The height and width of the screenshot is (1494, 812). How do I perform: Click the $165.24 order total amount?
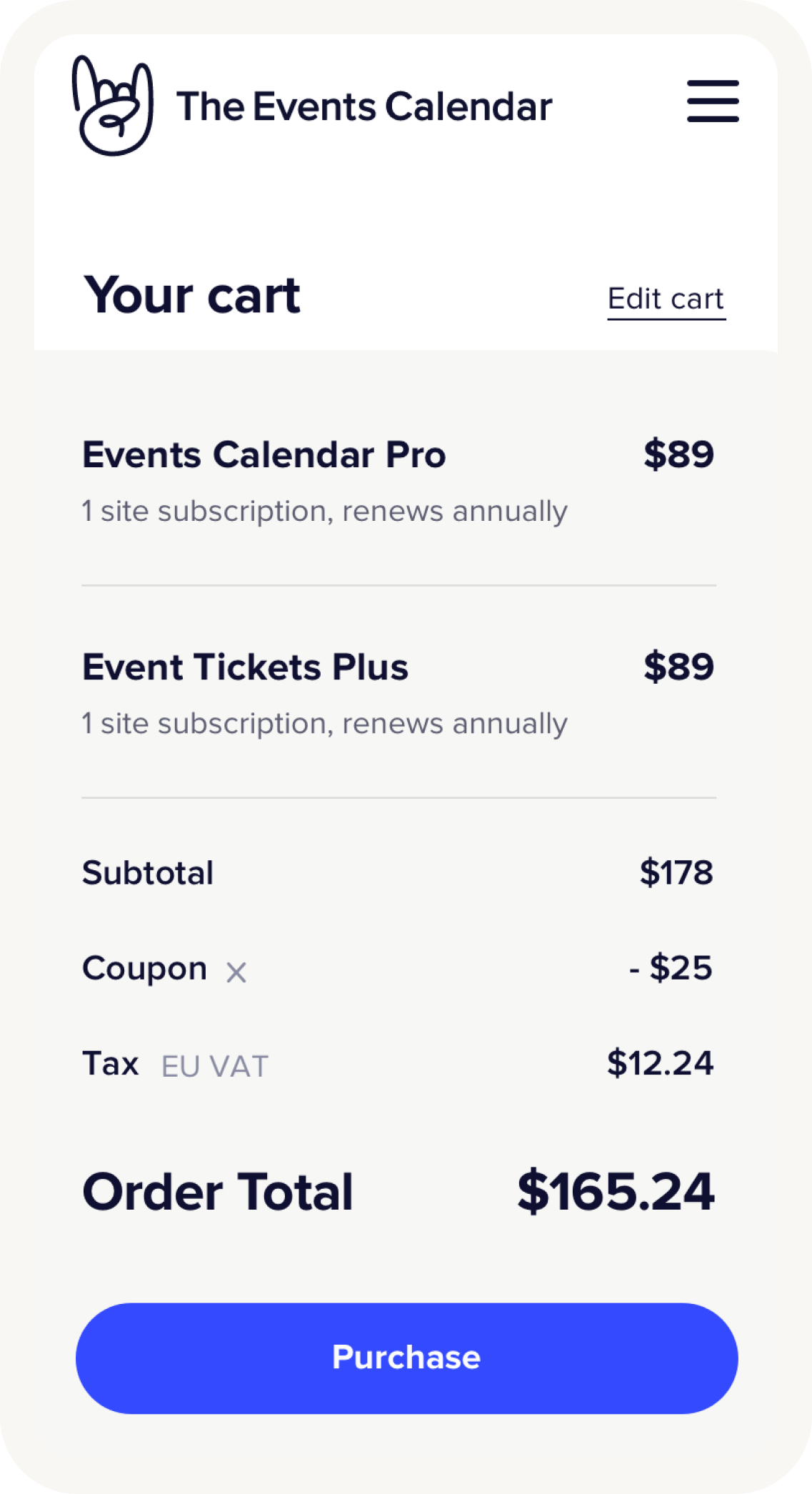click(615, 1192)
